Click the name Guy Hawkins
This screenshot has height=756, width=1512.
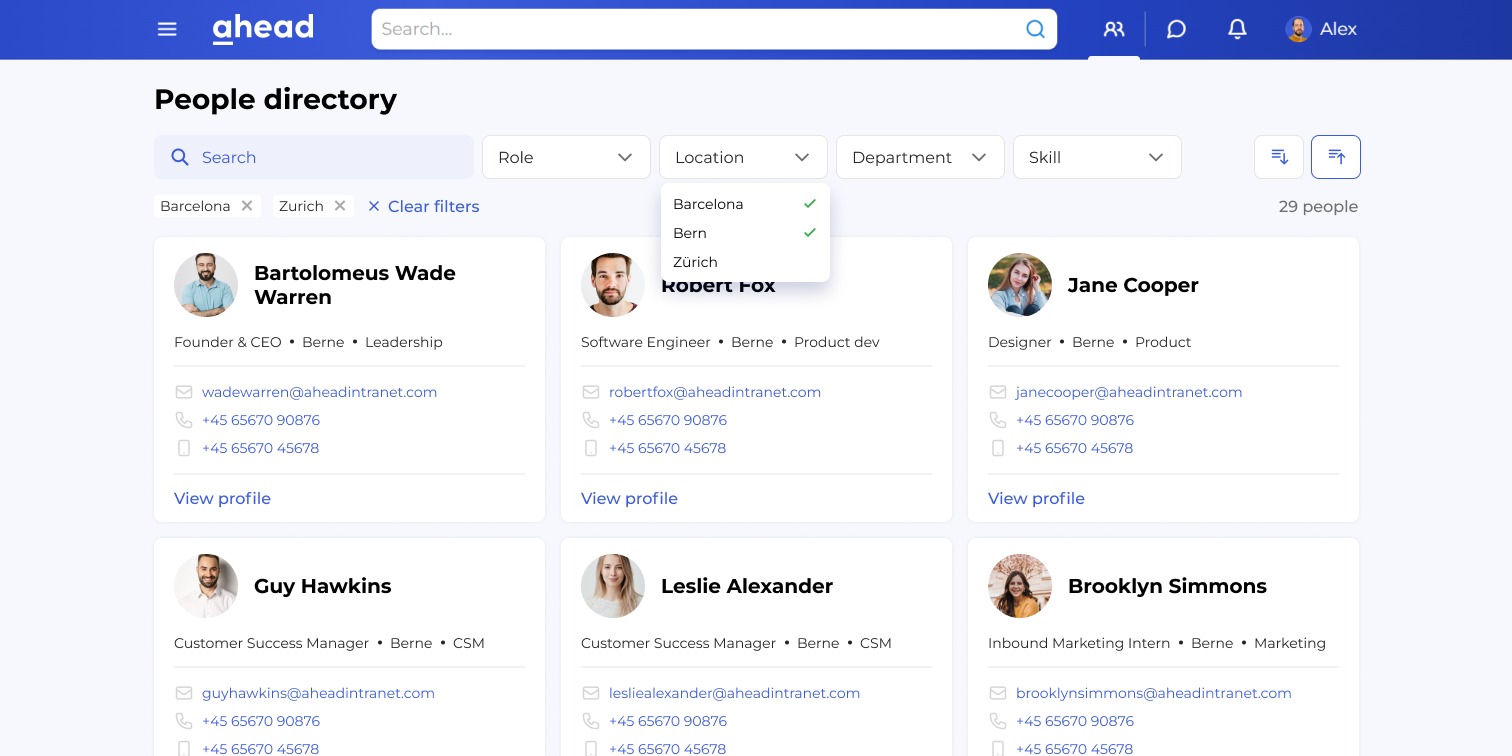[x=323, y=586]
